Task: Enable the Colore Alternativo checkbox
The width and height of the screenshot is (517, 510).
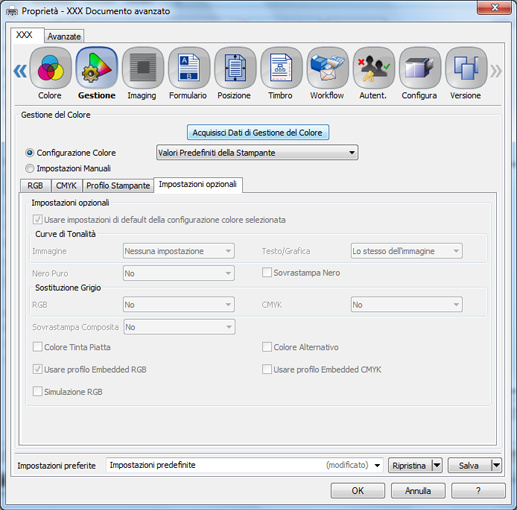Action: [x=267, y=347]
